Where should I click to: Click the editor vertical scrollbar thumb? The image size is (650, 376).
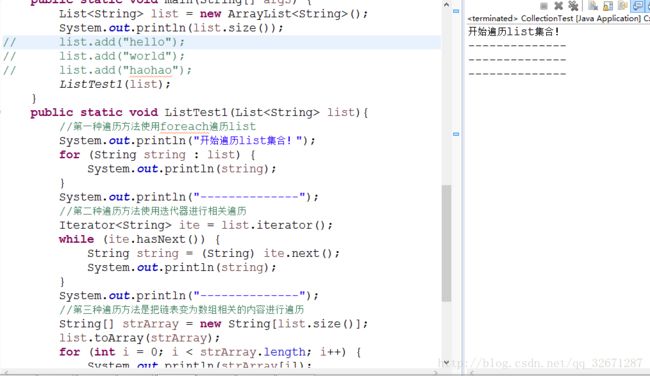tap(446, 243)
